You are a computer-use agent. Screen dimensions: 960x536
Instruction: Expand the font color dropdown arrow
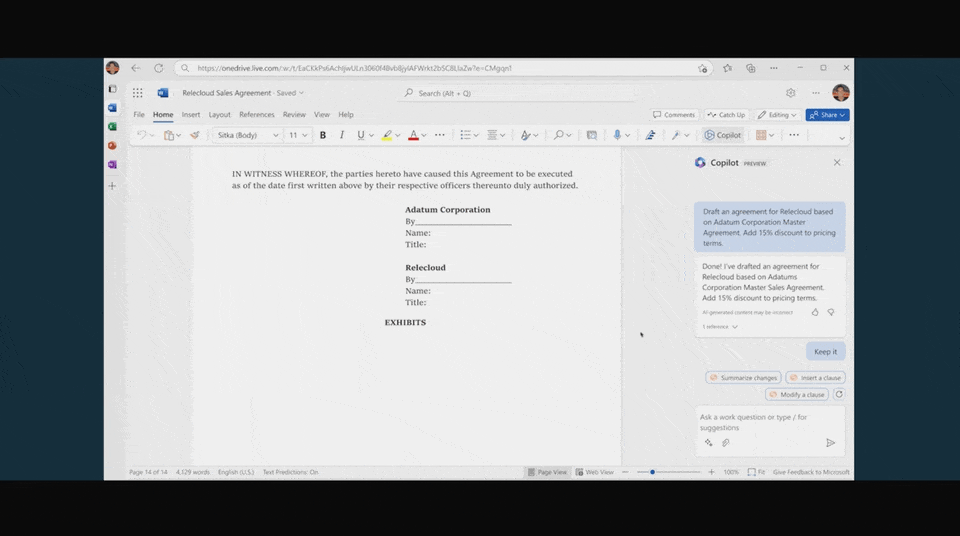click(x=424, y=135)
